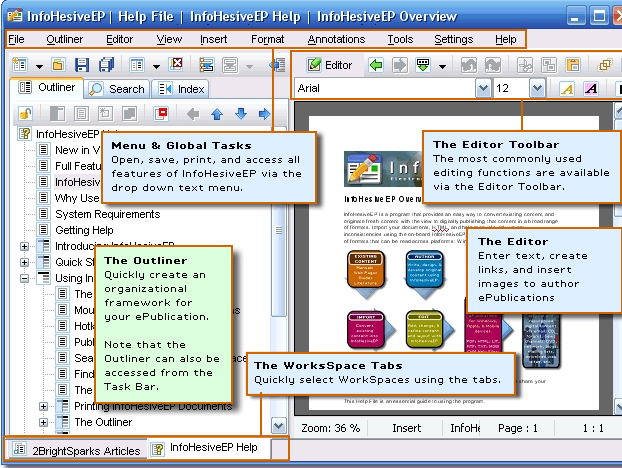Screen dimensions: 622x468
Task: Click the Insert mode status bar entry
Action: pyautogui.click(x=407, y=428)
